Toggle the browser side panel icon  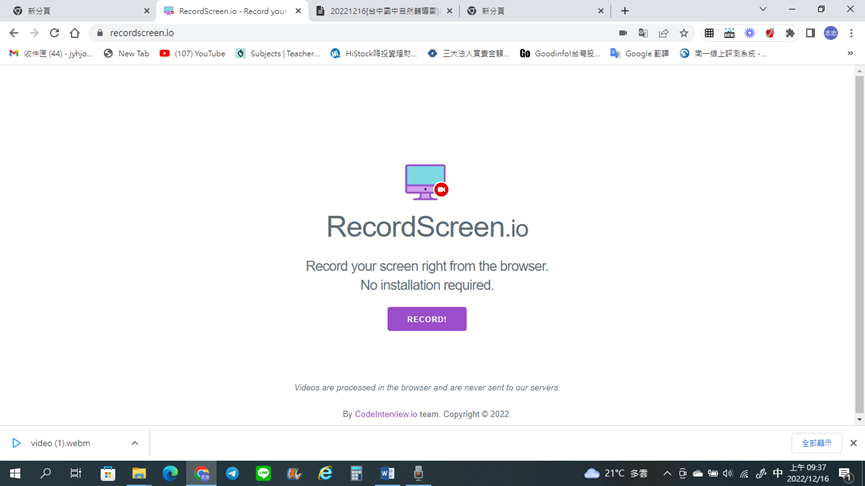810,33
